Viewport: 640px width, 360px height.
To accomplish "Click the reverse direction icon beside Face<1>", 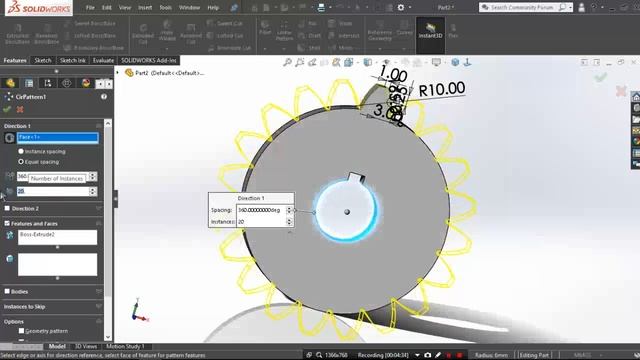I will tap(9, 138).
